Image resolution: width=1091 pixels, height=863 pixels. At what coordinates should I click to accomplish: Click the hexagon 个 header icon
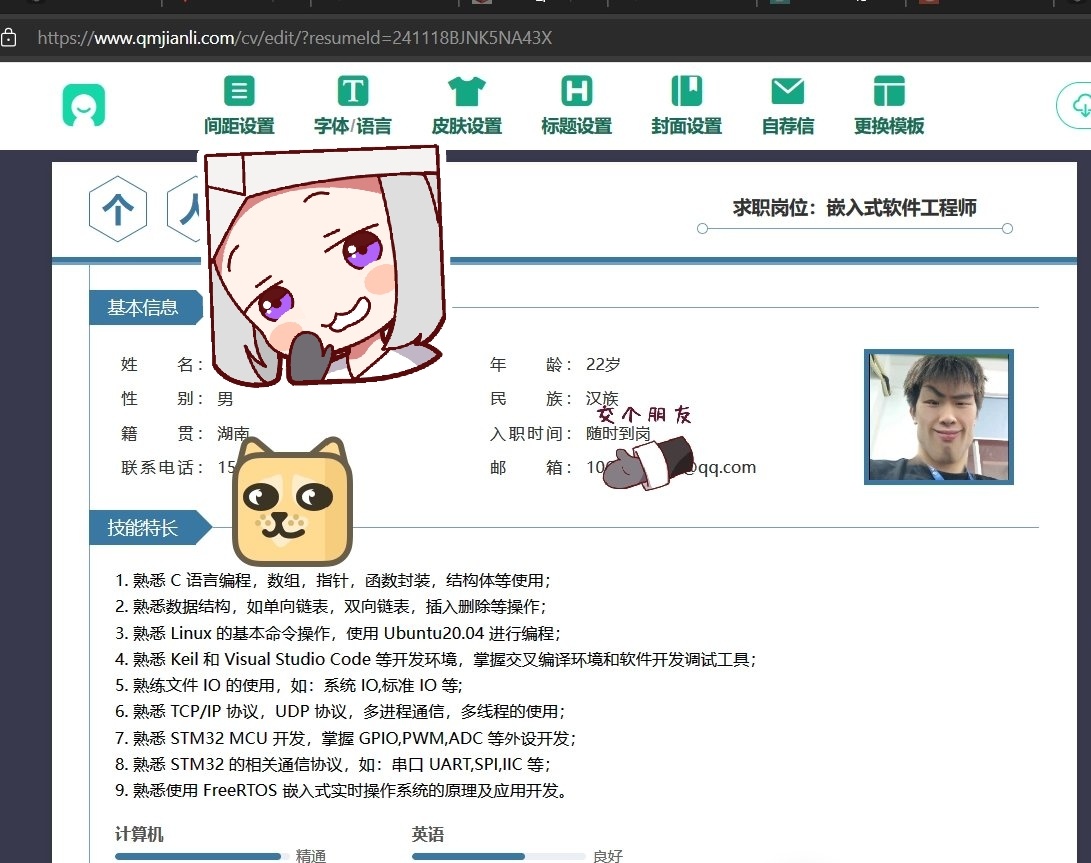point(118,209)
